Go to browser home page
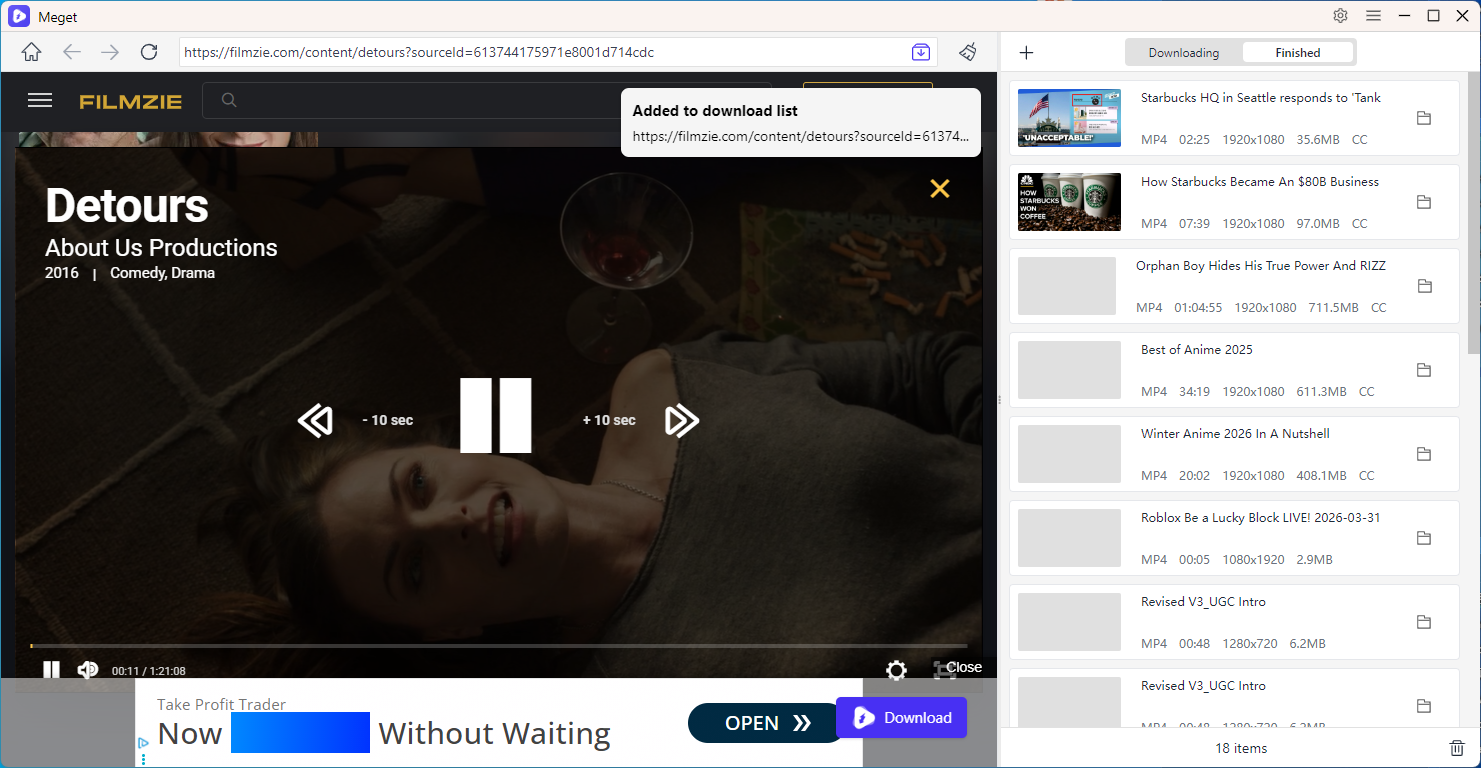1481x768 pixels. (31, 52)
